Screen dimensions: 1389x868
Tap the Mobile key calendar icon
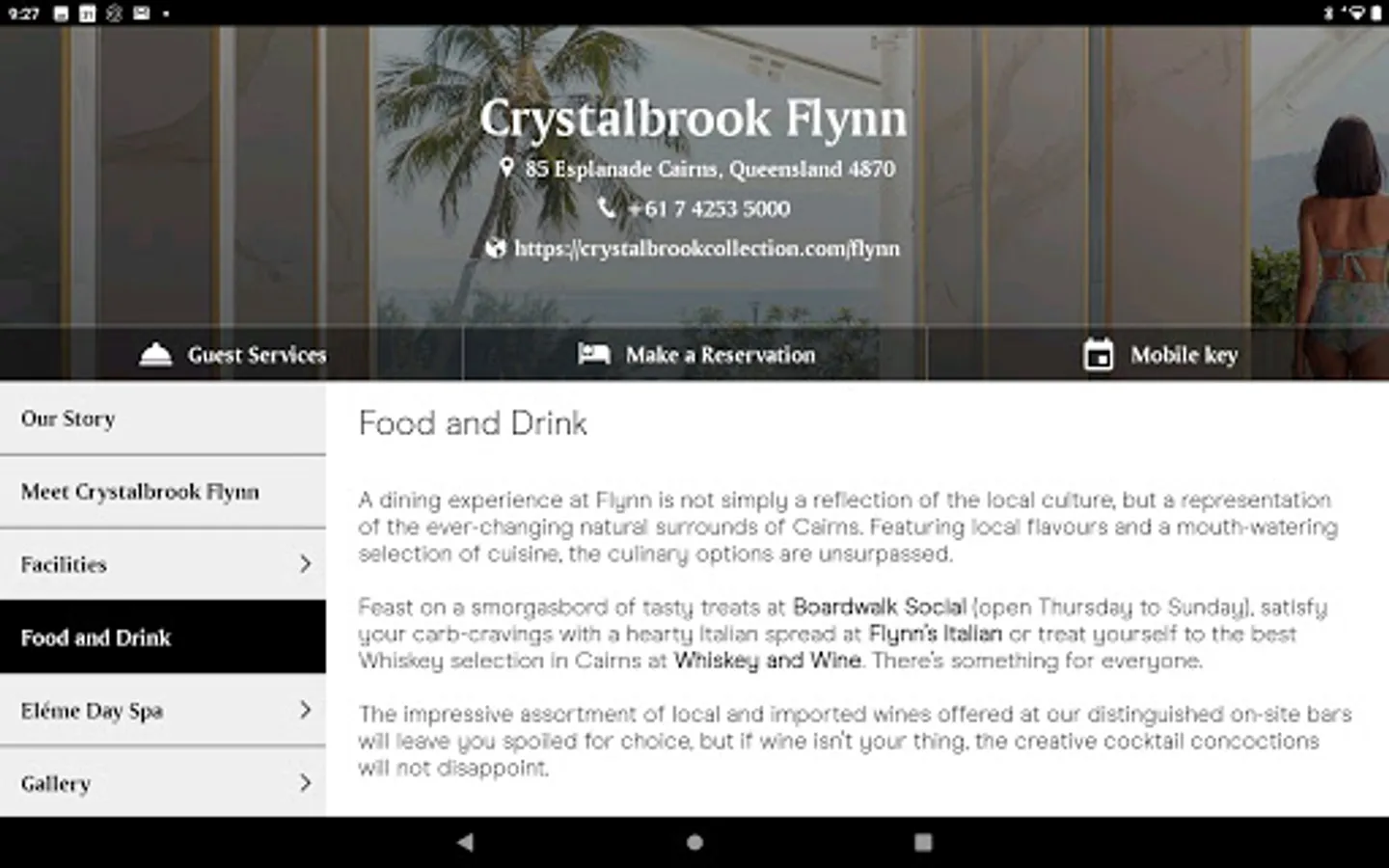click(1098, 354)
